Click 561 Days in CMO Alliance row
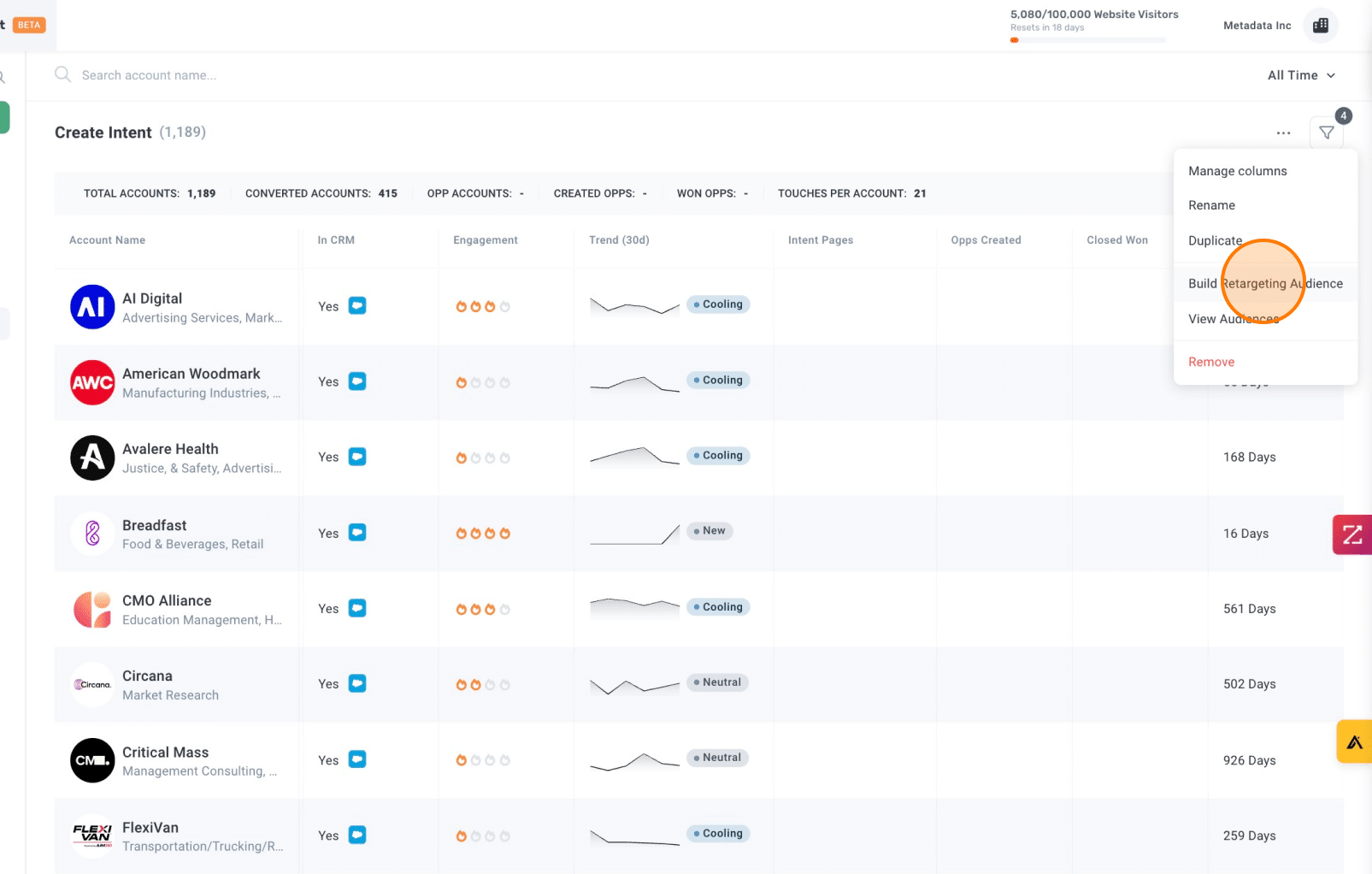The height and width of the screenshot is (874, 1372). point(1249,609)
